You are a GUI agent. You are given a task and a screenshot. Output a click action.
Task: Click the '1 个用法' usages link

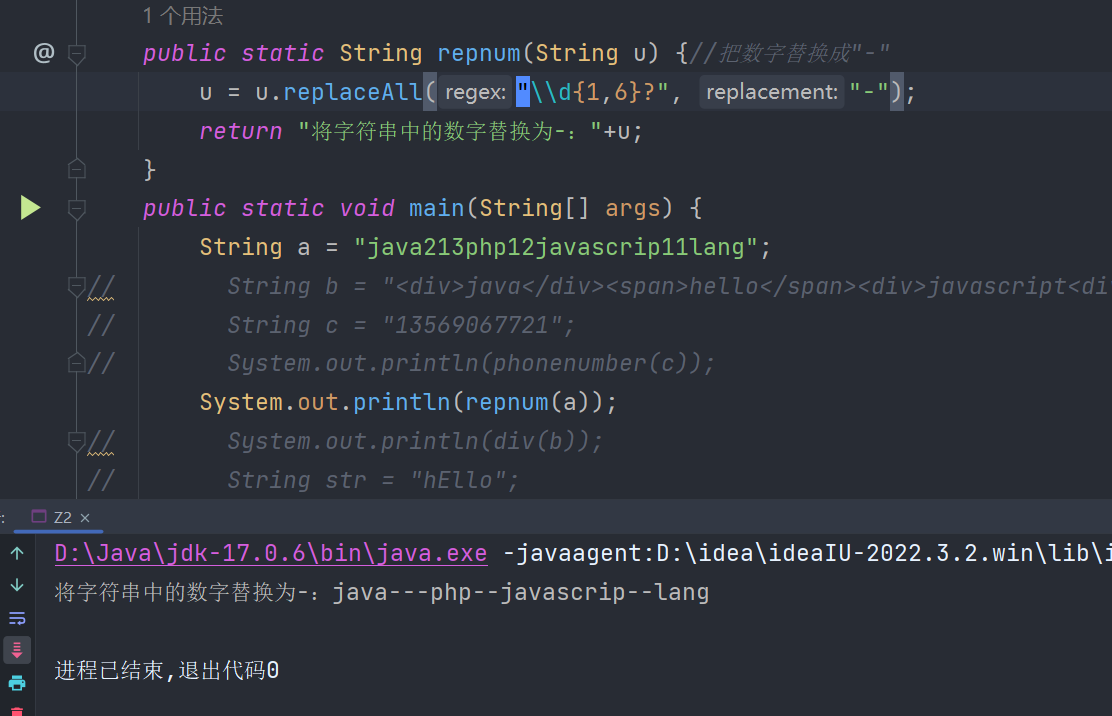click(x=184, y=15)
